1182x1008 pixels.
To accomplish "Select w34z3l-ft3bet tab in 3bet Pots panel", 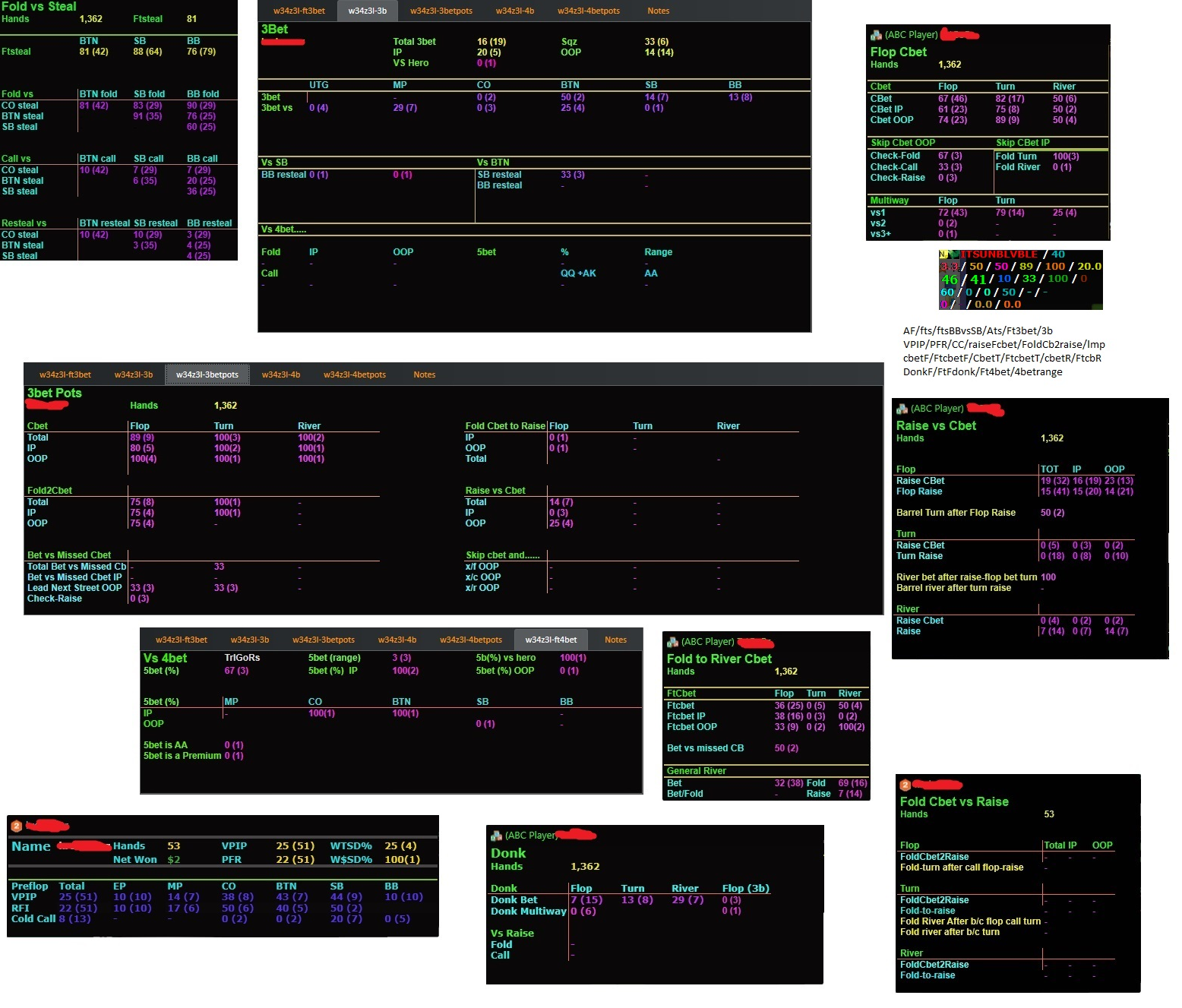I will pyautogui.click(x=65, y=374).
